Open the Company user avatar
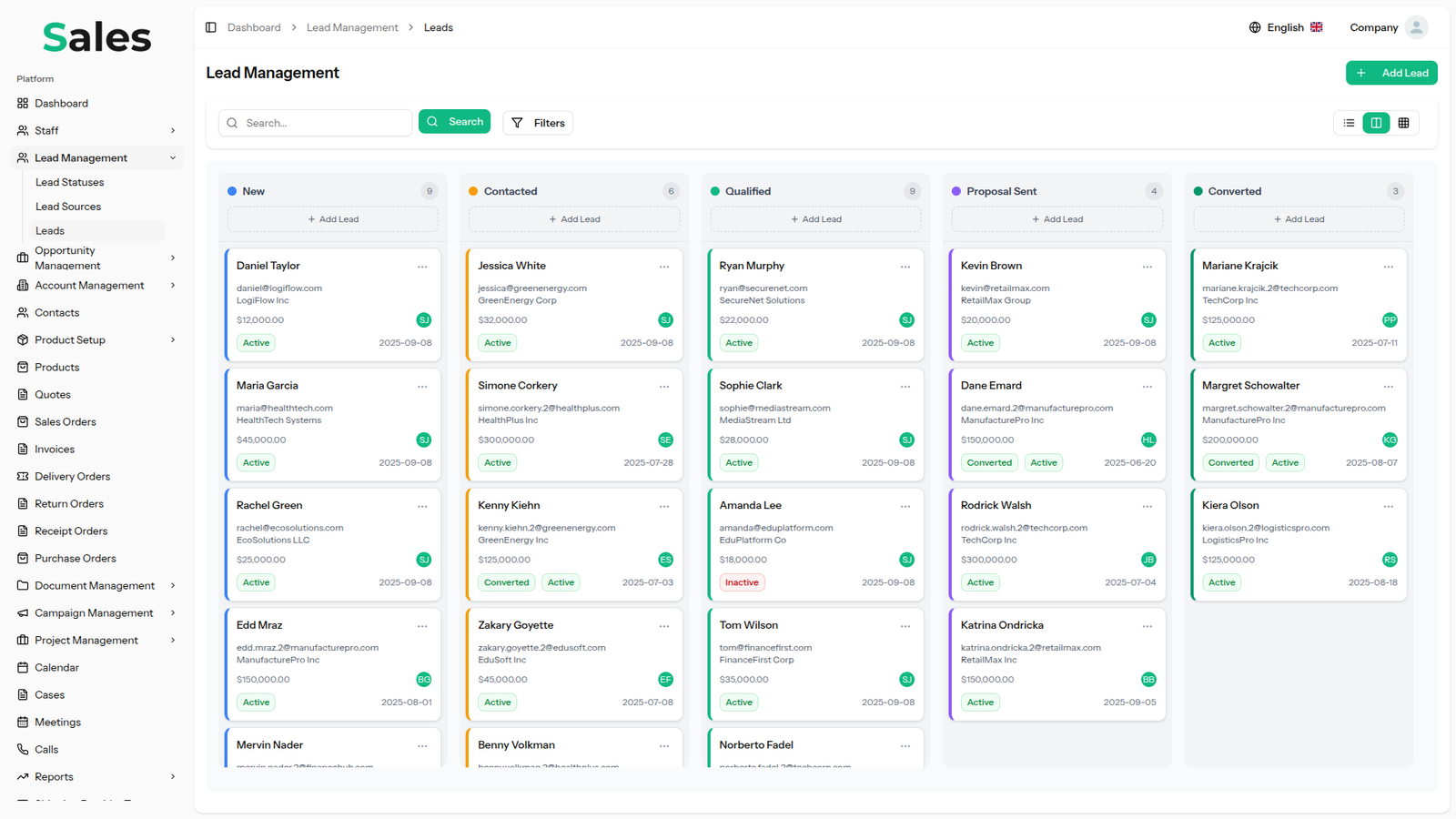Viewport: 1456px width, 819px height. (1415, 27)
